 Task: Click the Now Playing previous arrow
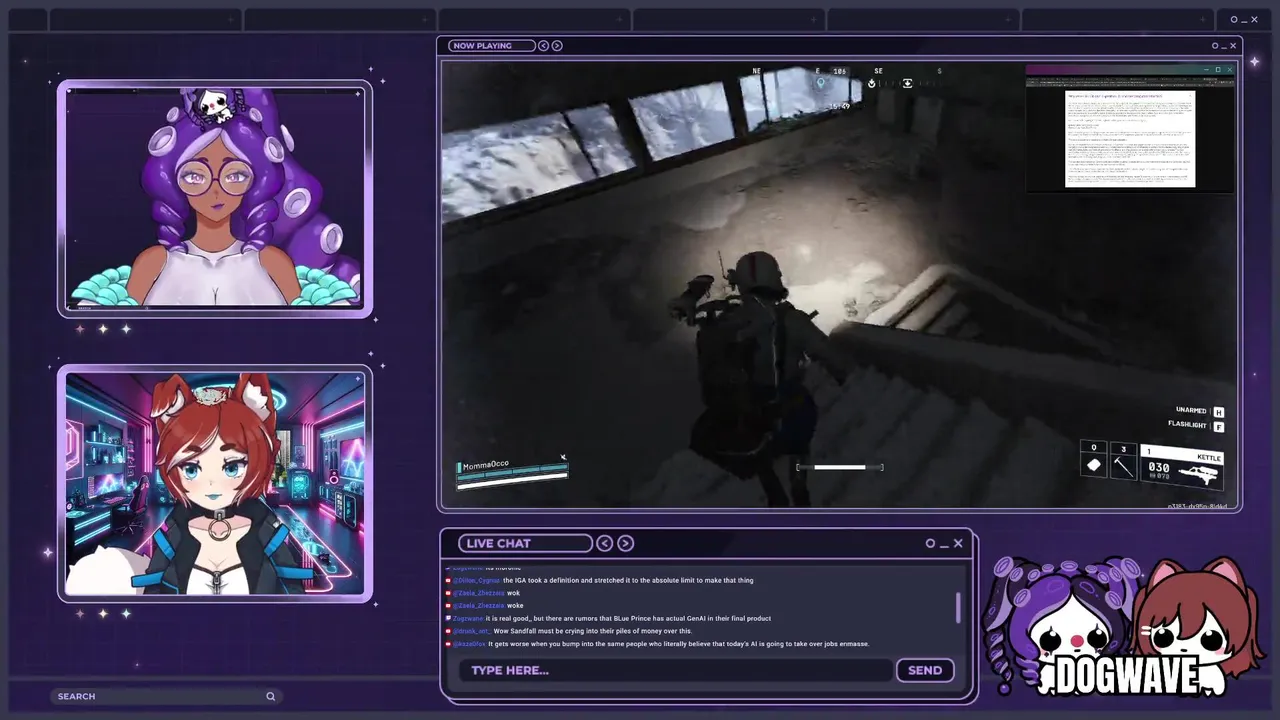tap(544, 45)
